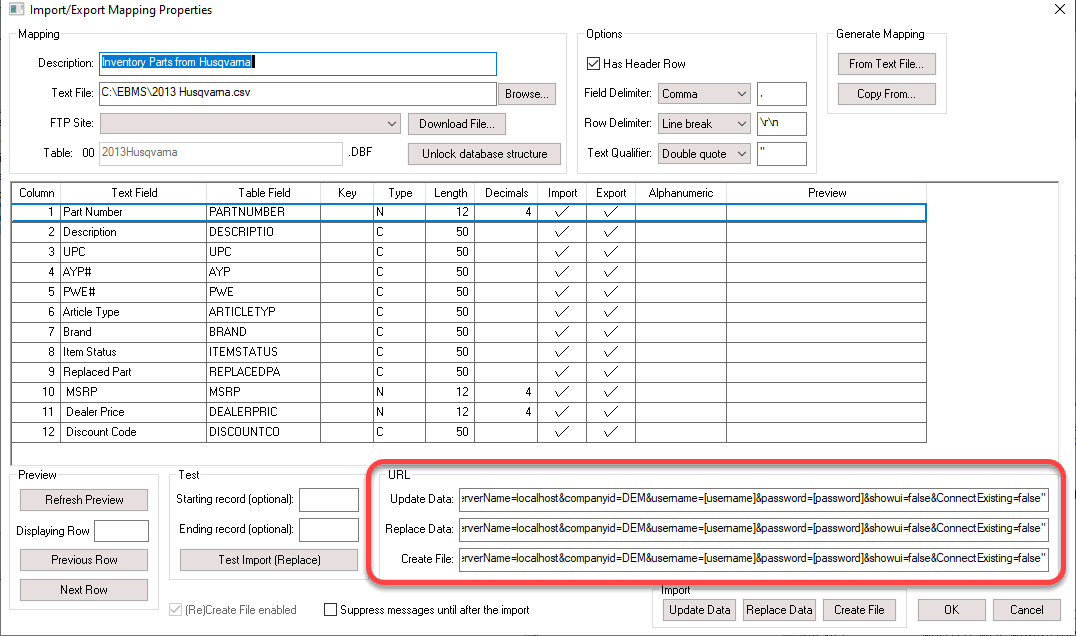Click the Field Delimiter character box
This screenshot has height=636, width=1076.
point(782,94)
